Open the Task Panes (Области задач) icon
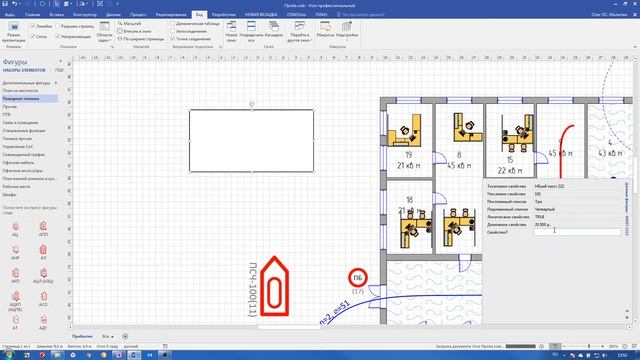 tap(104, 32)
